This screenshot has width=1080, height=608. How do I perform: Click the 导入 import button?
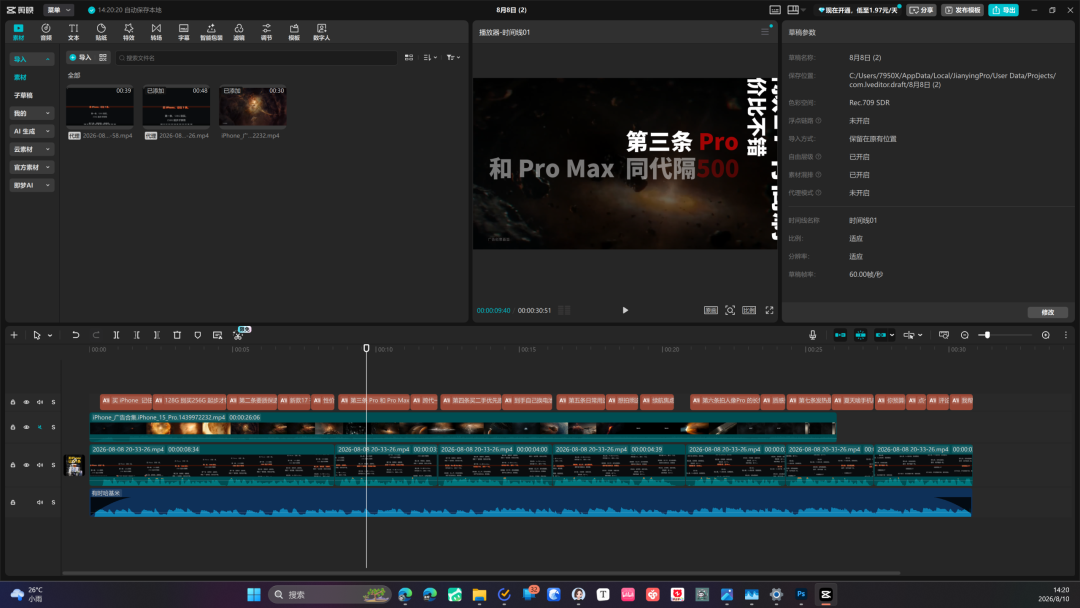click(81, 57)
